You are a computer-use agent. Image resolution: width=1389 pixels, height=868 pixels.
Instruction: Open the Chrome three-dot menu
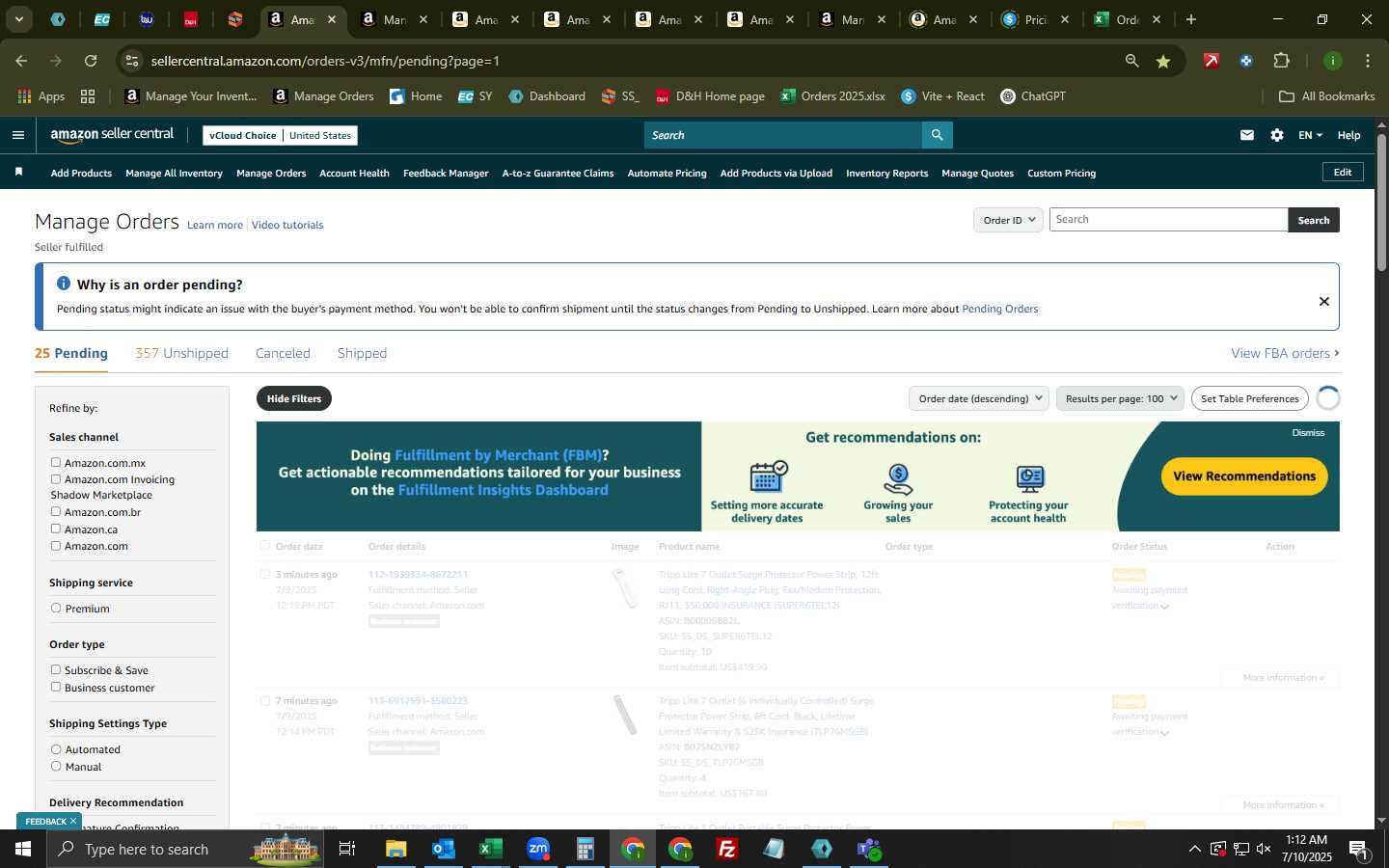click(1368, 61)
